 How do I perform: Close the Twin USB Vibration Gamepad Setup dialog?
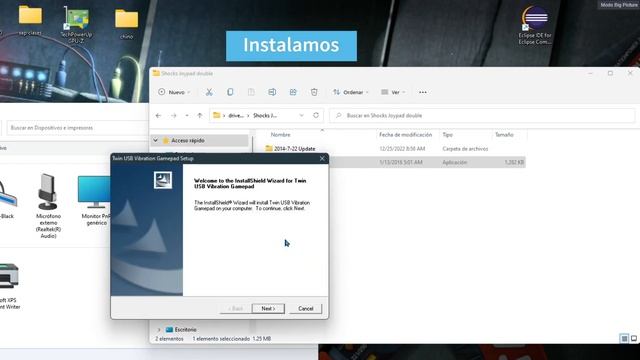[322, 158]
